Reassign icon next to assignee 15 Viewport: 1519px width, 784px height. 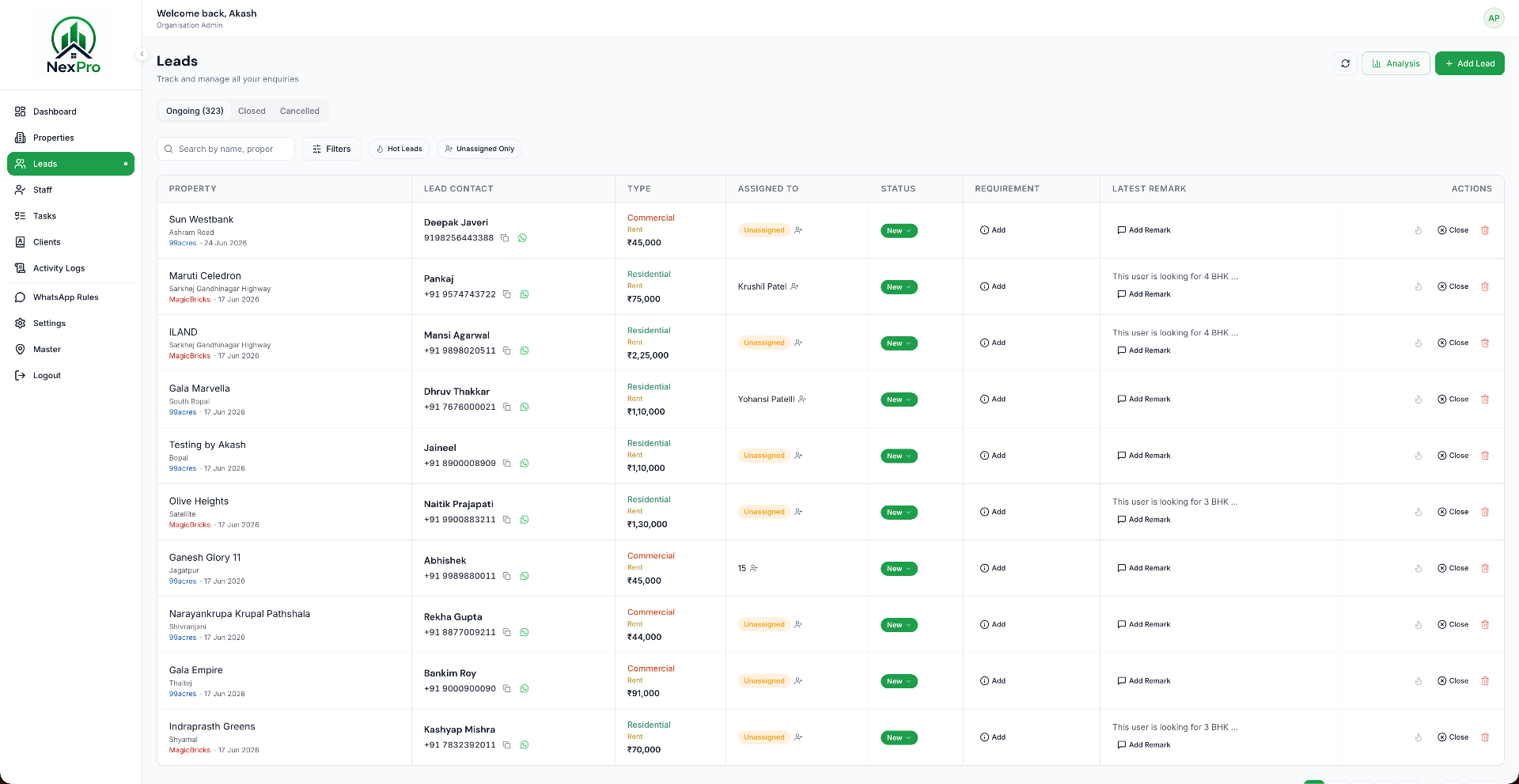pos(754,568)
